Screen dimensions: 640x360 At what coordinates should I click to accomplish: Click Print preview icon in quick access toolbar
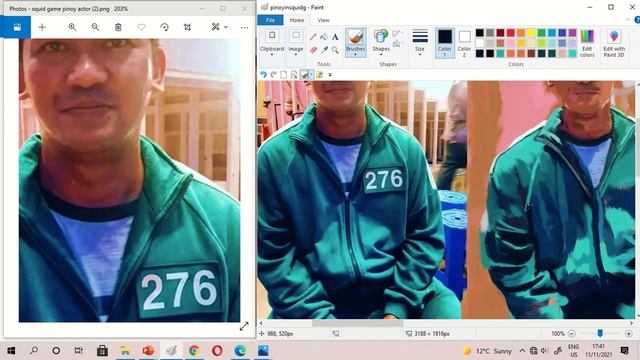tap(293, 75)
